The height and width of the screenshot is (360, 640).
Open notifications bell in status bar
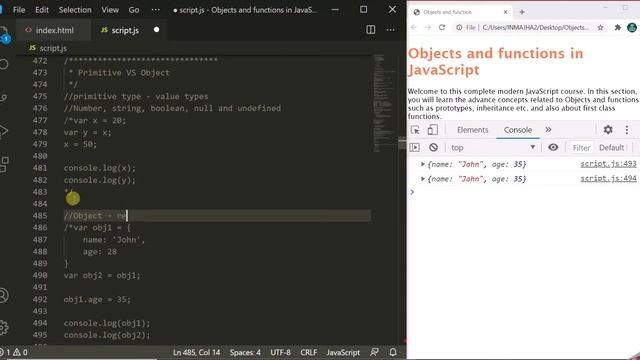point(393,352)
